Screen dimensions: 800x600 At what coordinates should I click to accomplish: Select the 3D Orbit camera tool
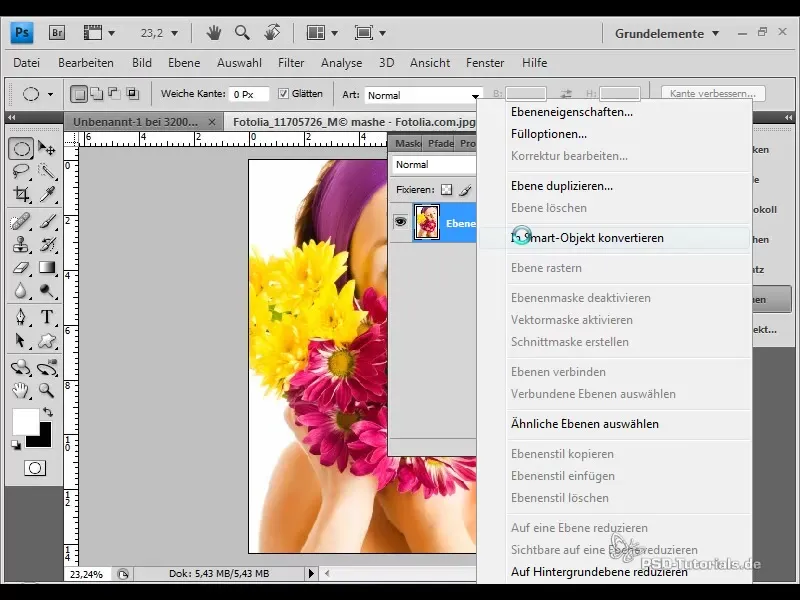(47, 367)
